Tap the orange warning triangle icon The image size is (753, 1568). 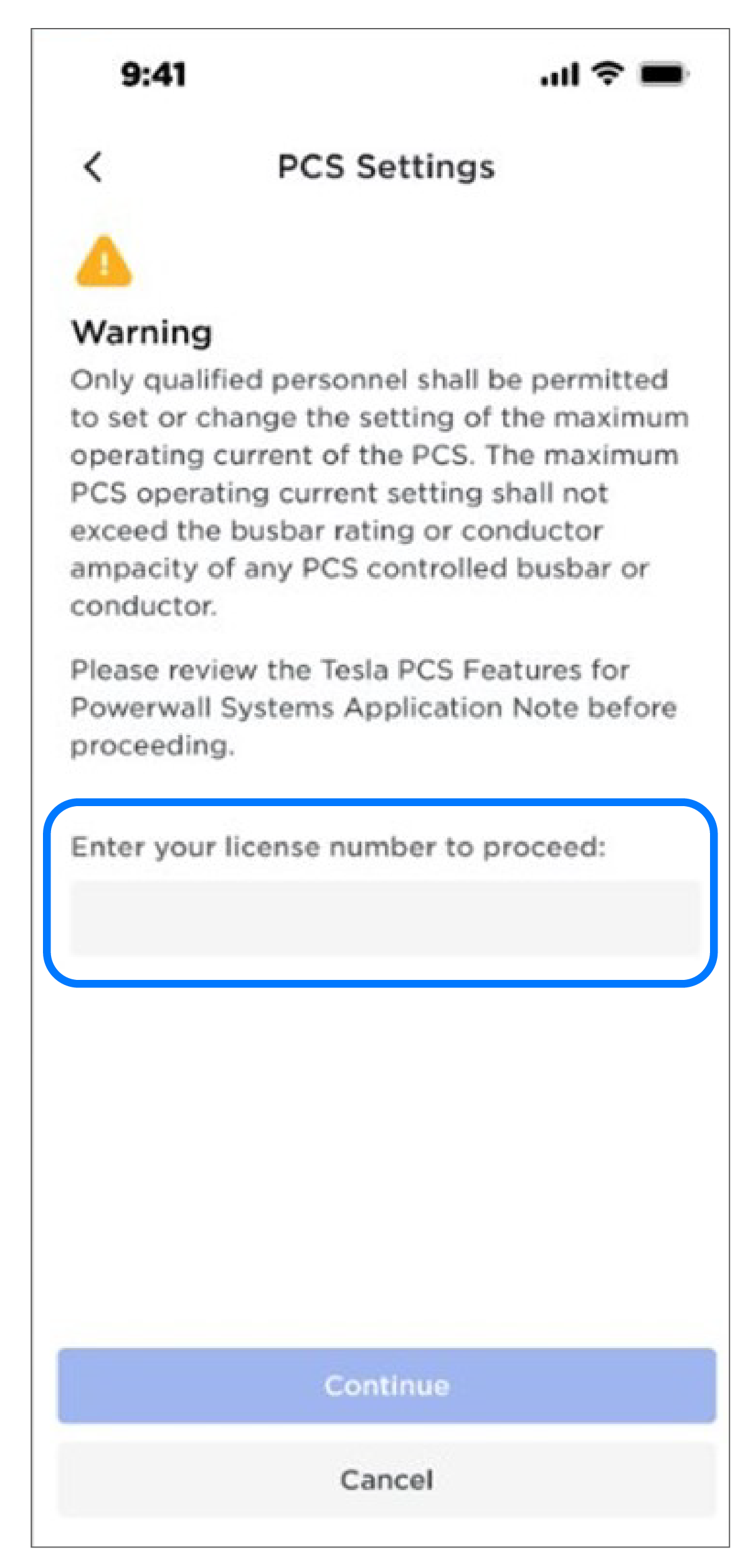pyautogui.click(x=104, y=262)
